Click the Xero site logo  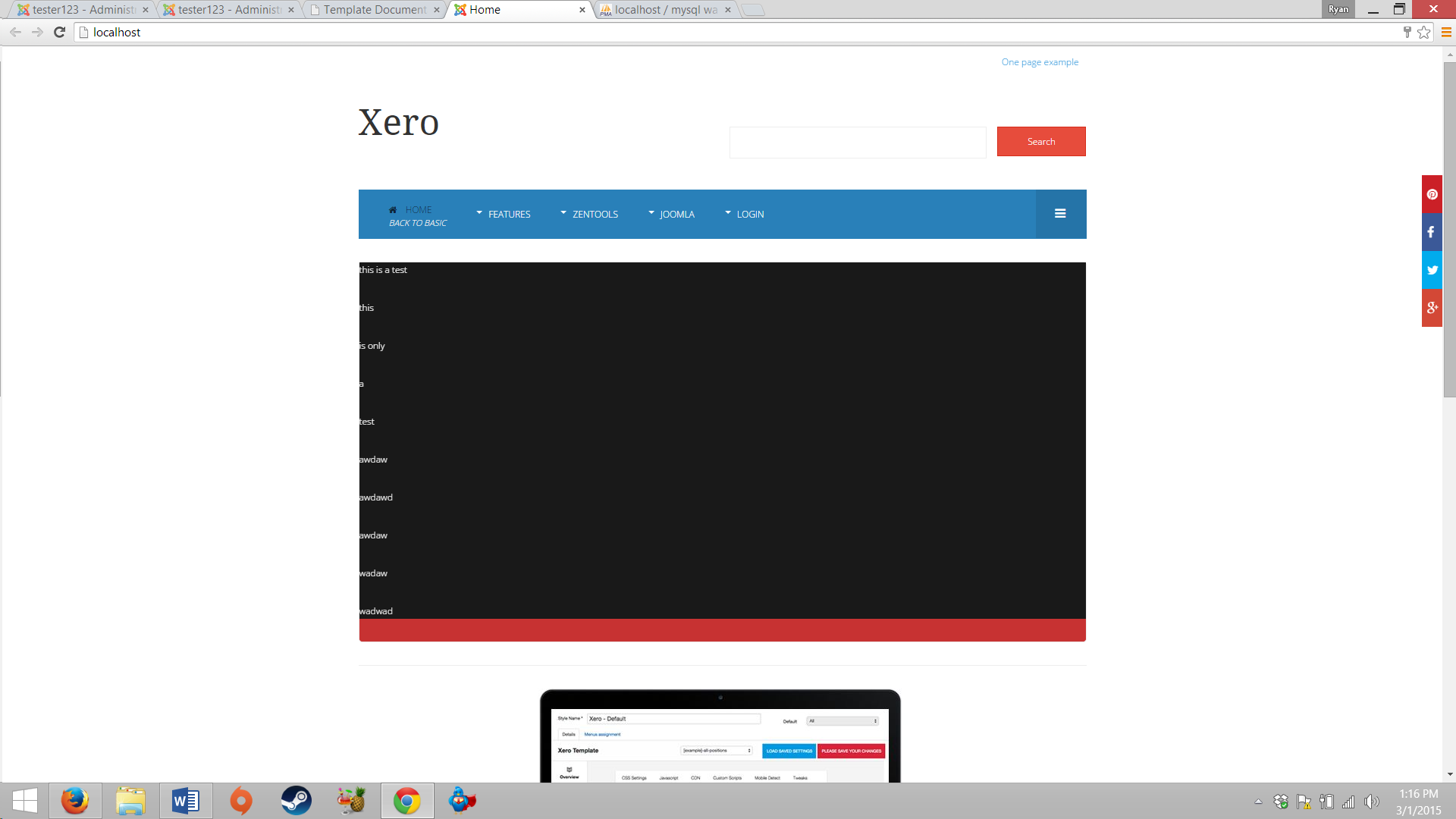[399, 122]
